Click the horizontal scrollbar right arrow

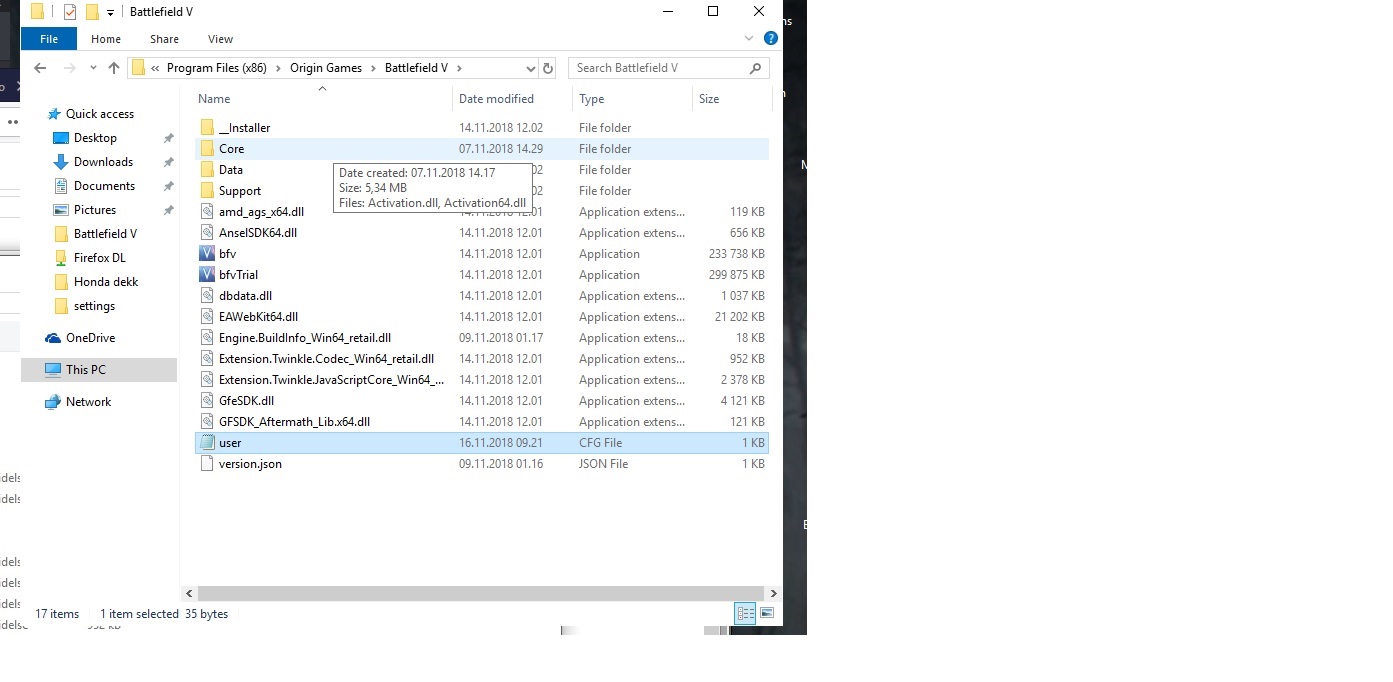pos(773,593)
